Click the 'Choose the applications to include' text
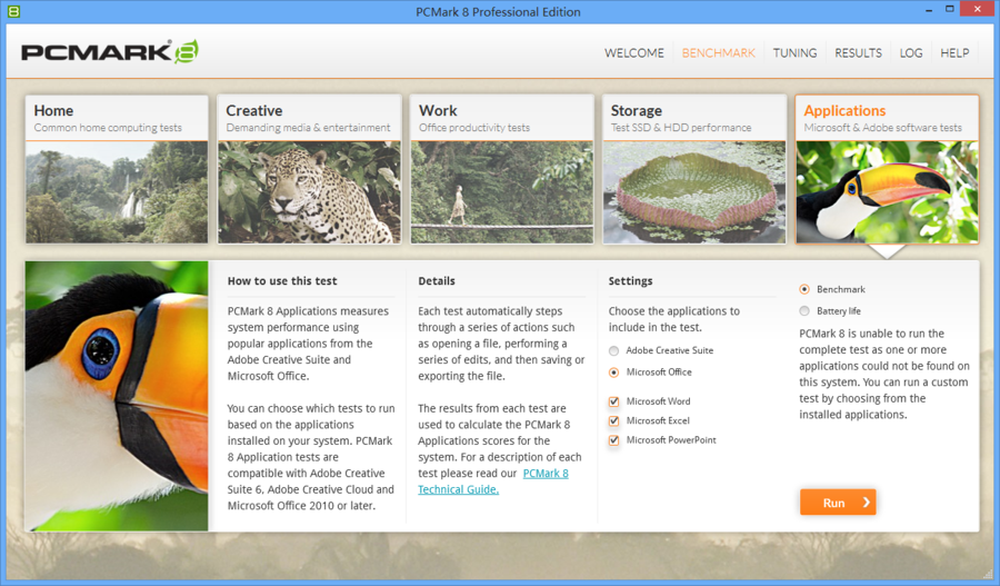The height and width of the screenshot is (586, 1000). [x=673, y=319]
